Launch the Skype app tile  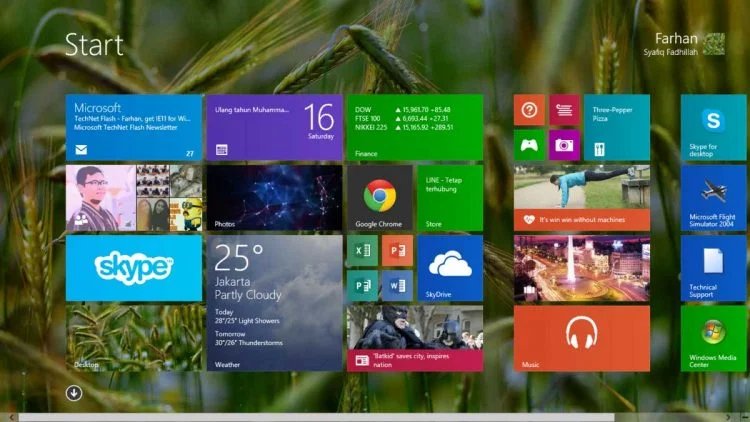tap(134, 268)
